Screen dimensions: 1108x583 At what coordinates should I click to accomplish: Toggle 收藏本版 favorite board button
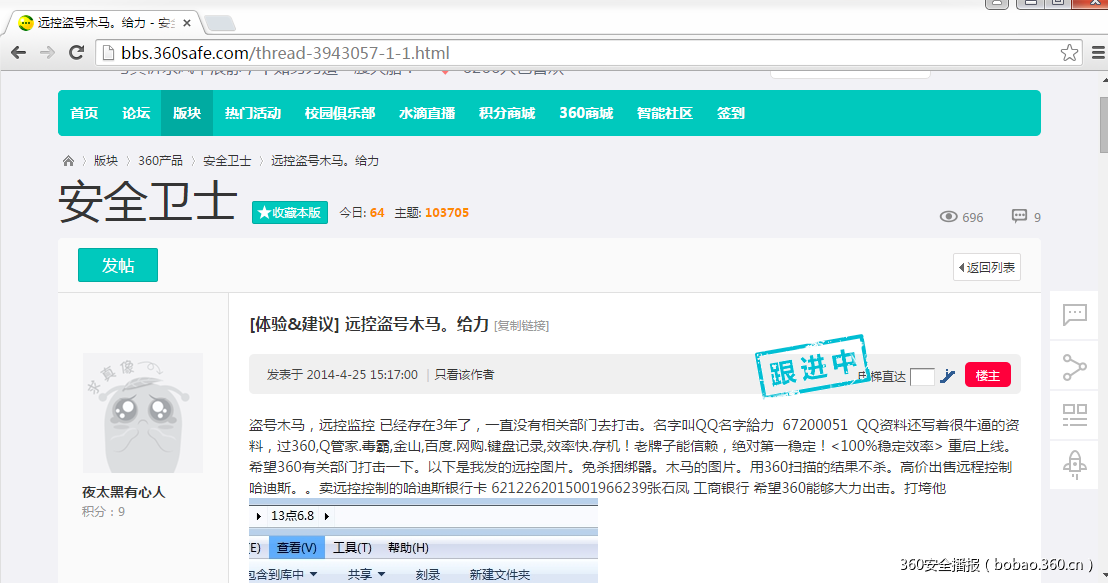(x=290, y=212)
